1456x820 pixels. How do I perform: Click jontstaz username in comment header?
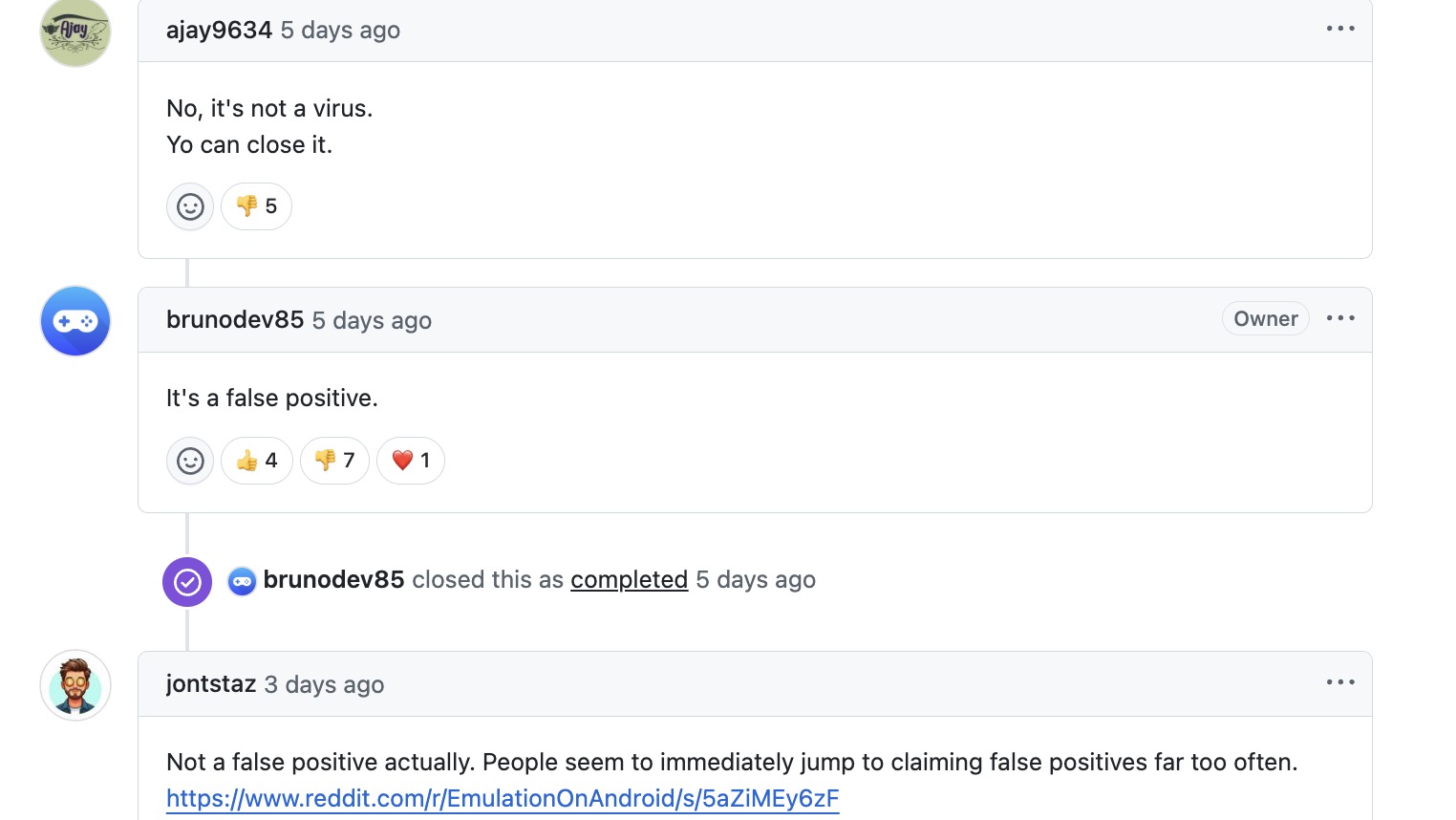click(211, 684)
